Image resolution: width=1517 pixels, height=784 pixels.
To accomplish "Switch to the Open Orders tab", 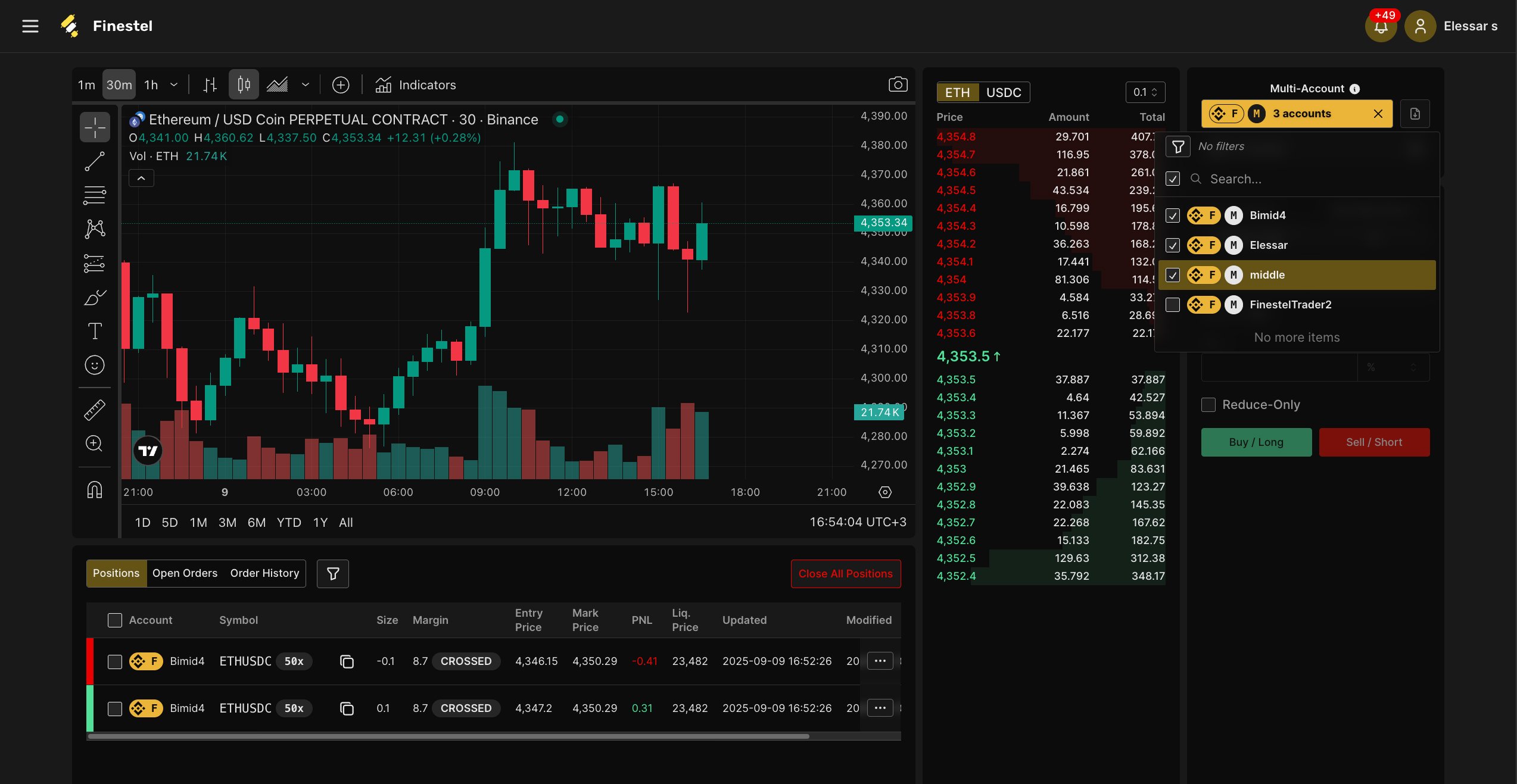I will (x=185, y=573).
